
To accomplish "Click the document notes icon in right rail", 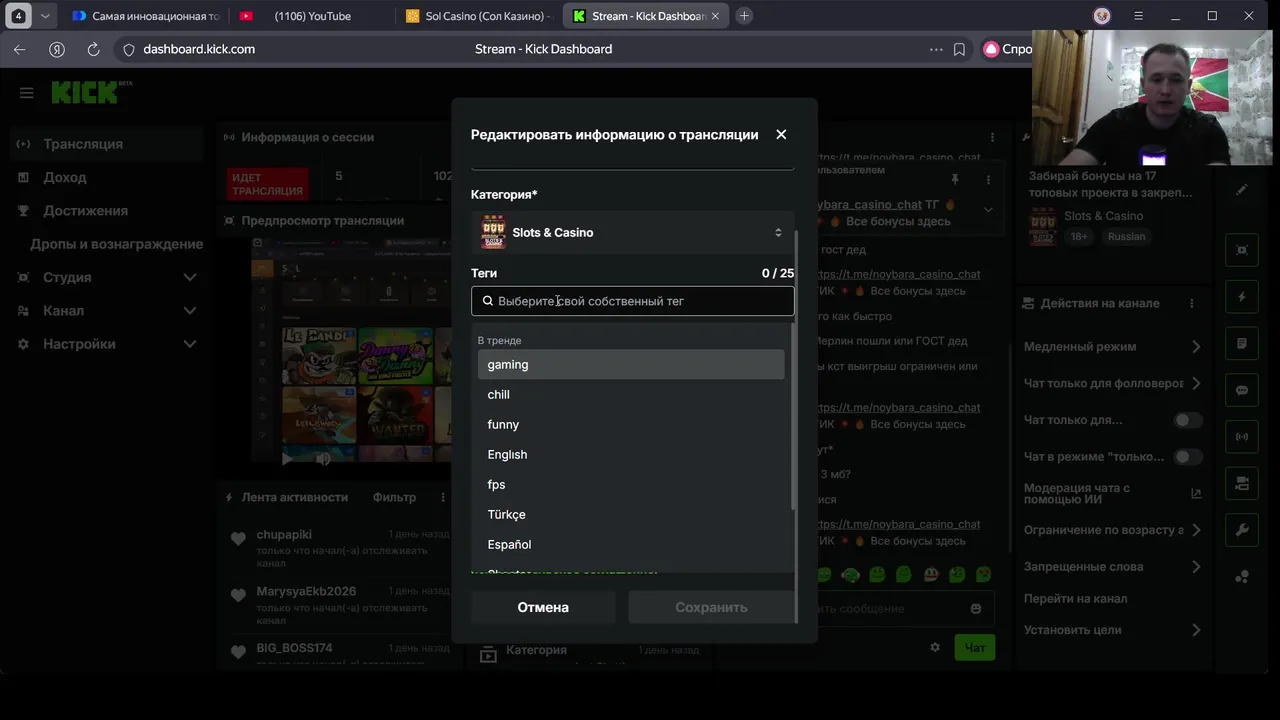I will tap(1242, 344).
